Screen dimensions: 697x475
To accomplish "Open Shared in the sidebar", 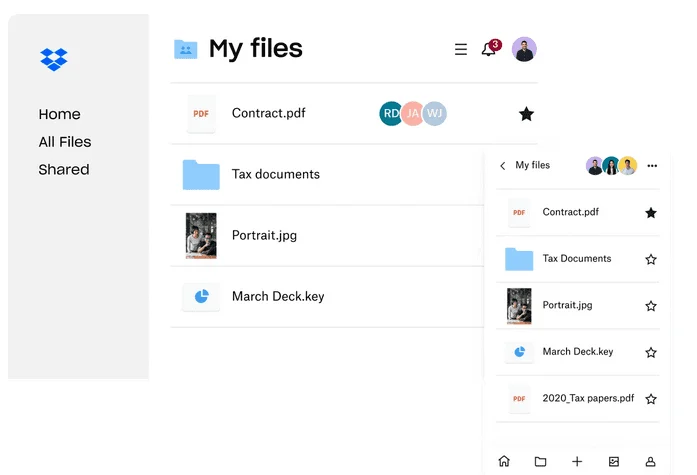I will point(64,169).
